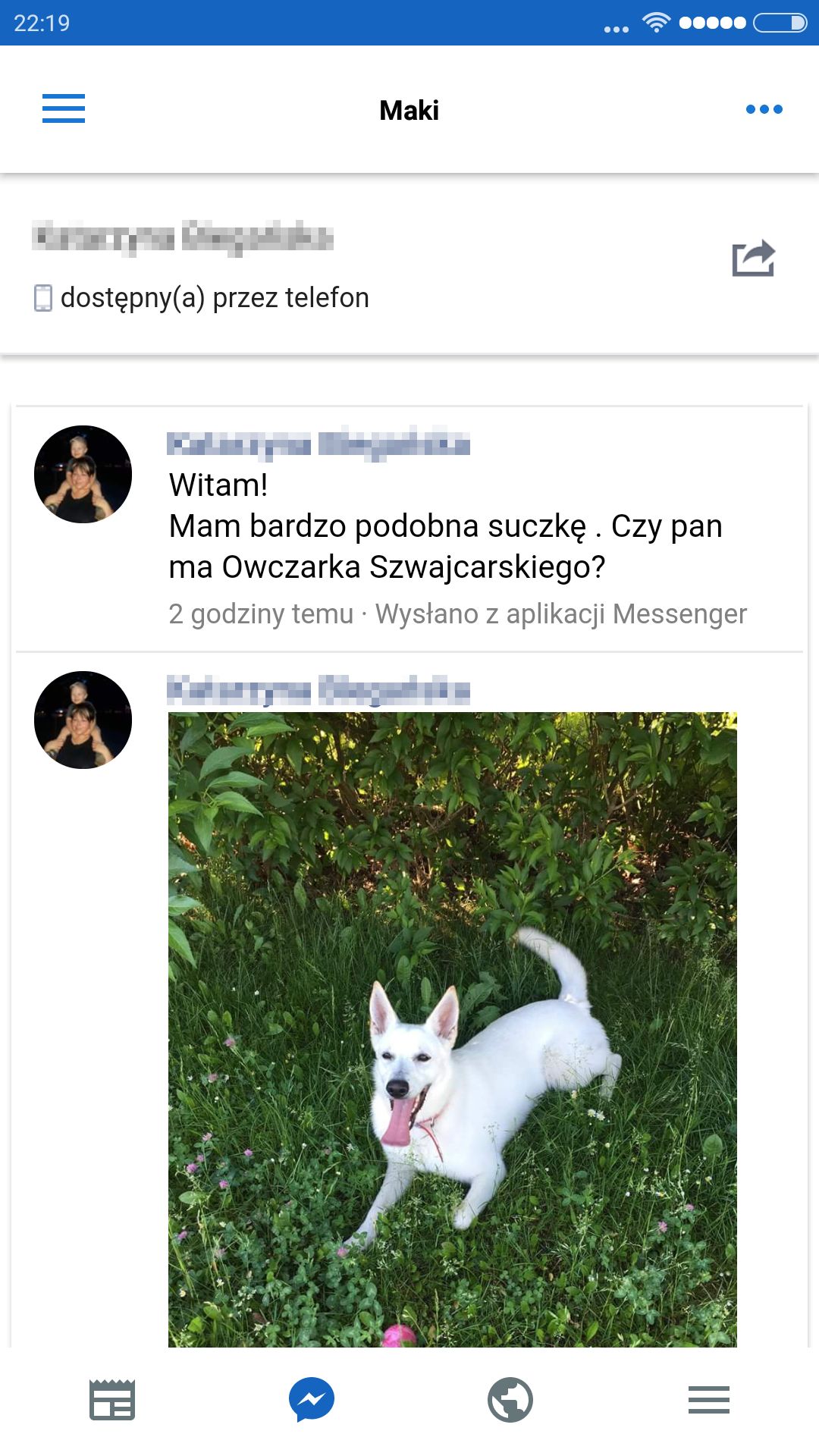
Task: Open the hamburger menu in the header
Action: click(x=64, y=108)
